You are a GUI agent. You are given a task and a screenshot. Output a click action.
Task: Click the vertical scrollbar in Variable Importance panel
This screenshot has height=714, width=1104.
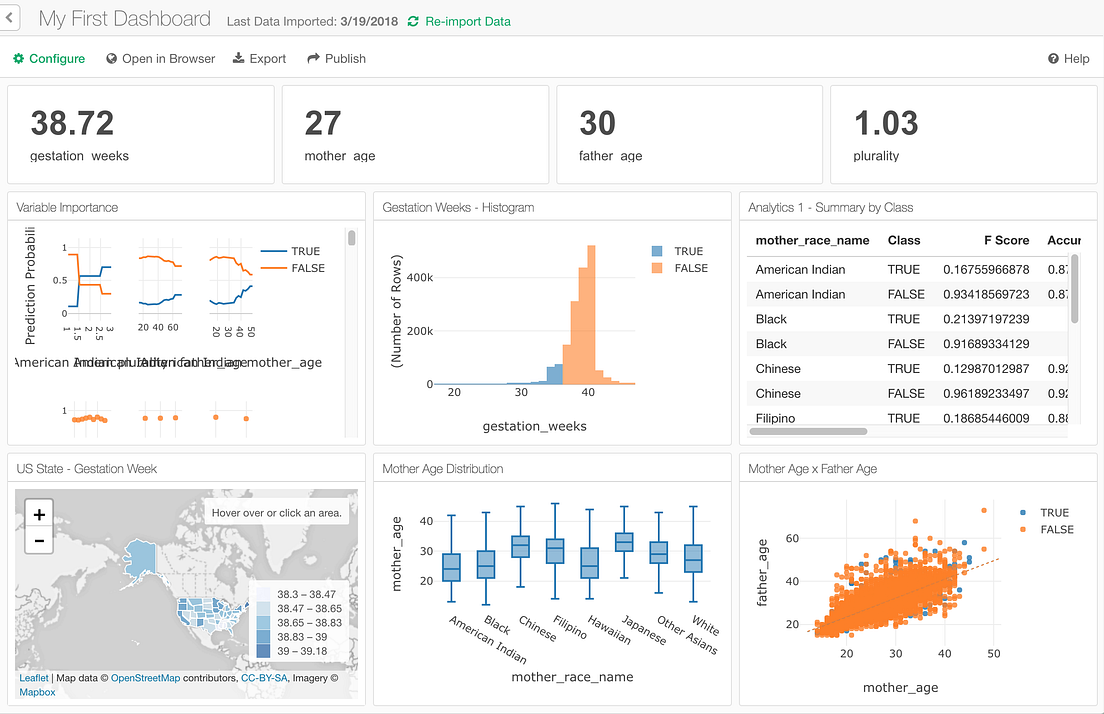tap(352, 240)
